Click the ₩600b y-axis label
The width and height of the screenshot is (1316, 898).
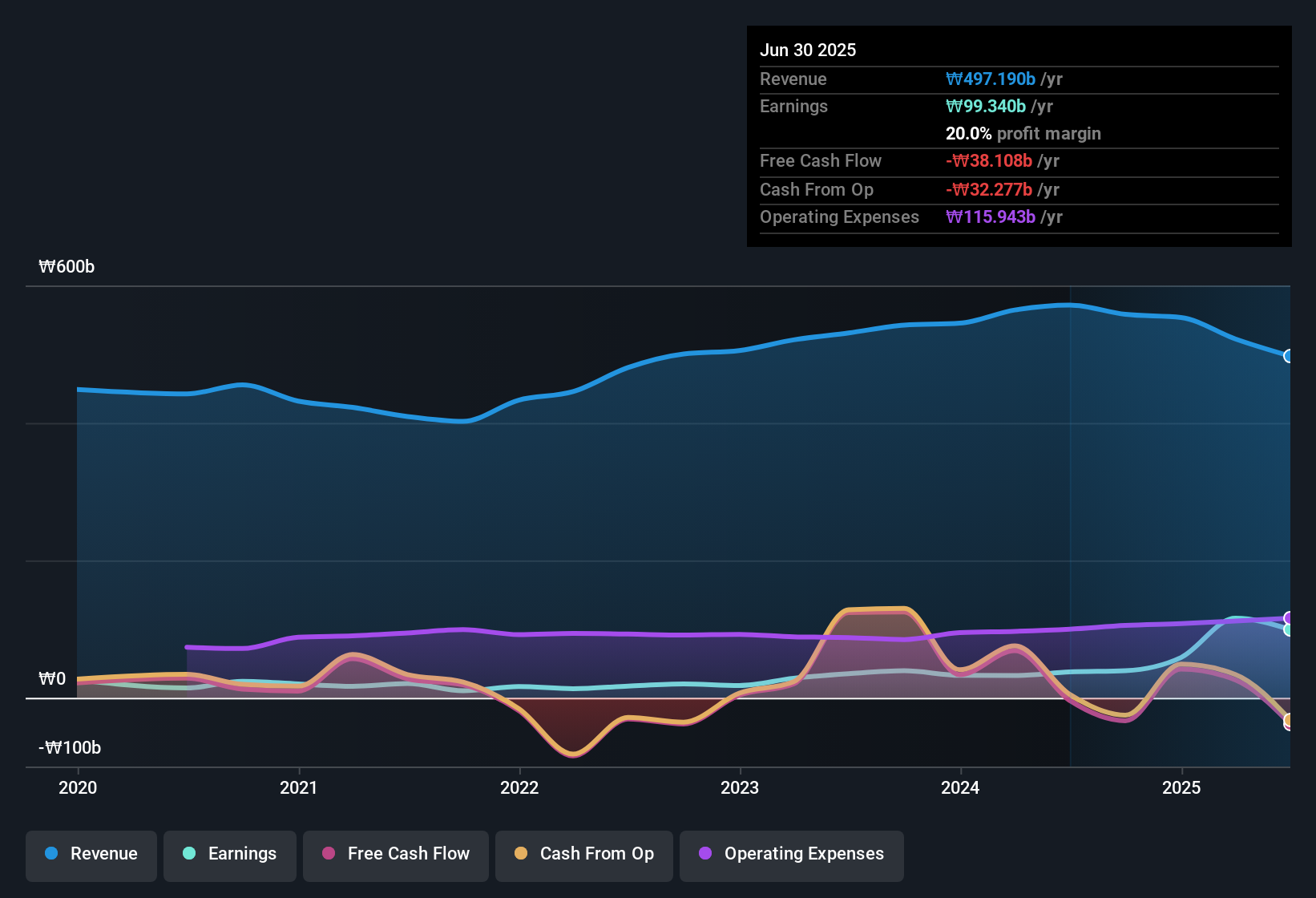point(67,267)
